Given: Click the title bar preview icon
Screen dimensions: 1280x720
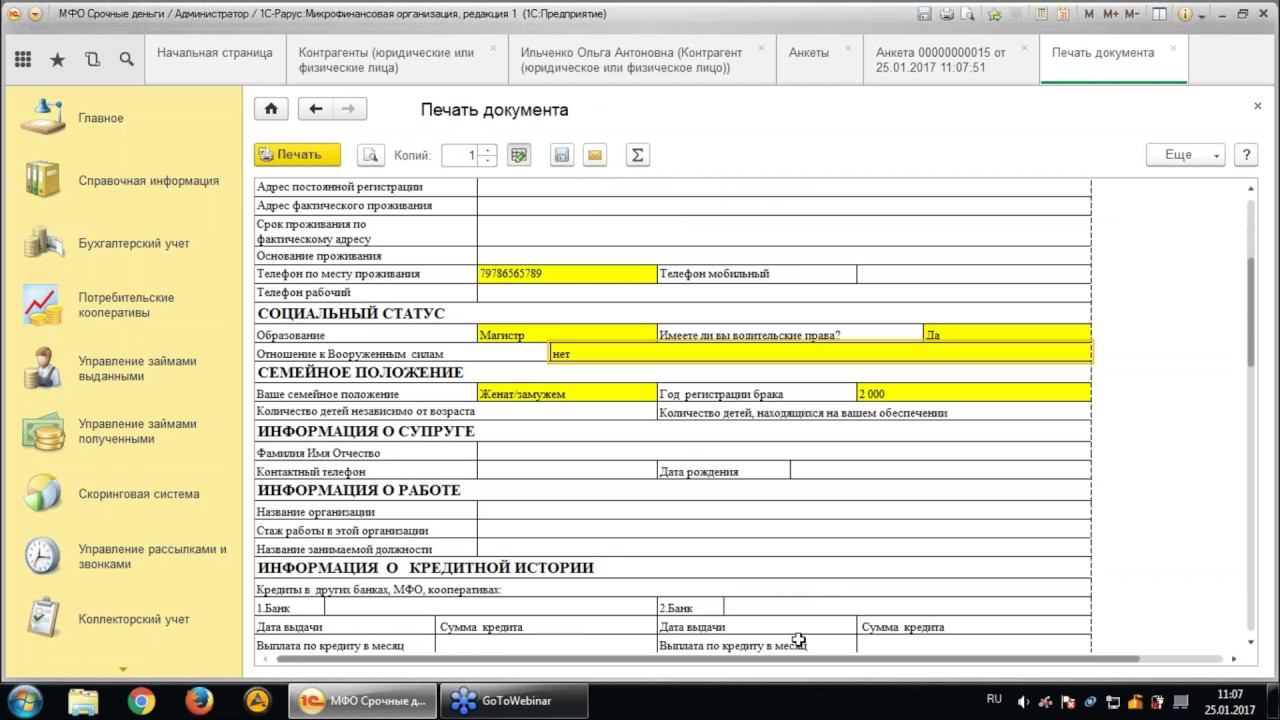Looking at the screenshot, I should click(968, 14).
